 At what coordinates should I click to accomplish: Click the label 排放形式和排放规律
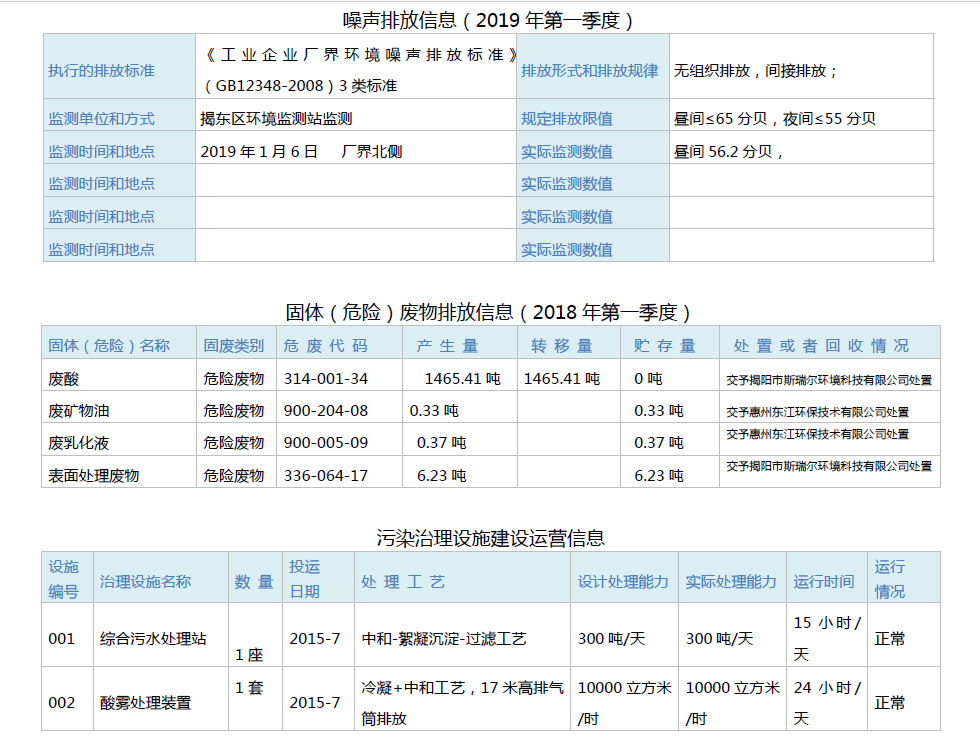pyautogui.click(x=589, y=71)
